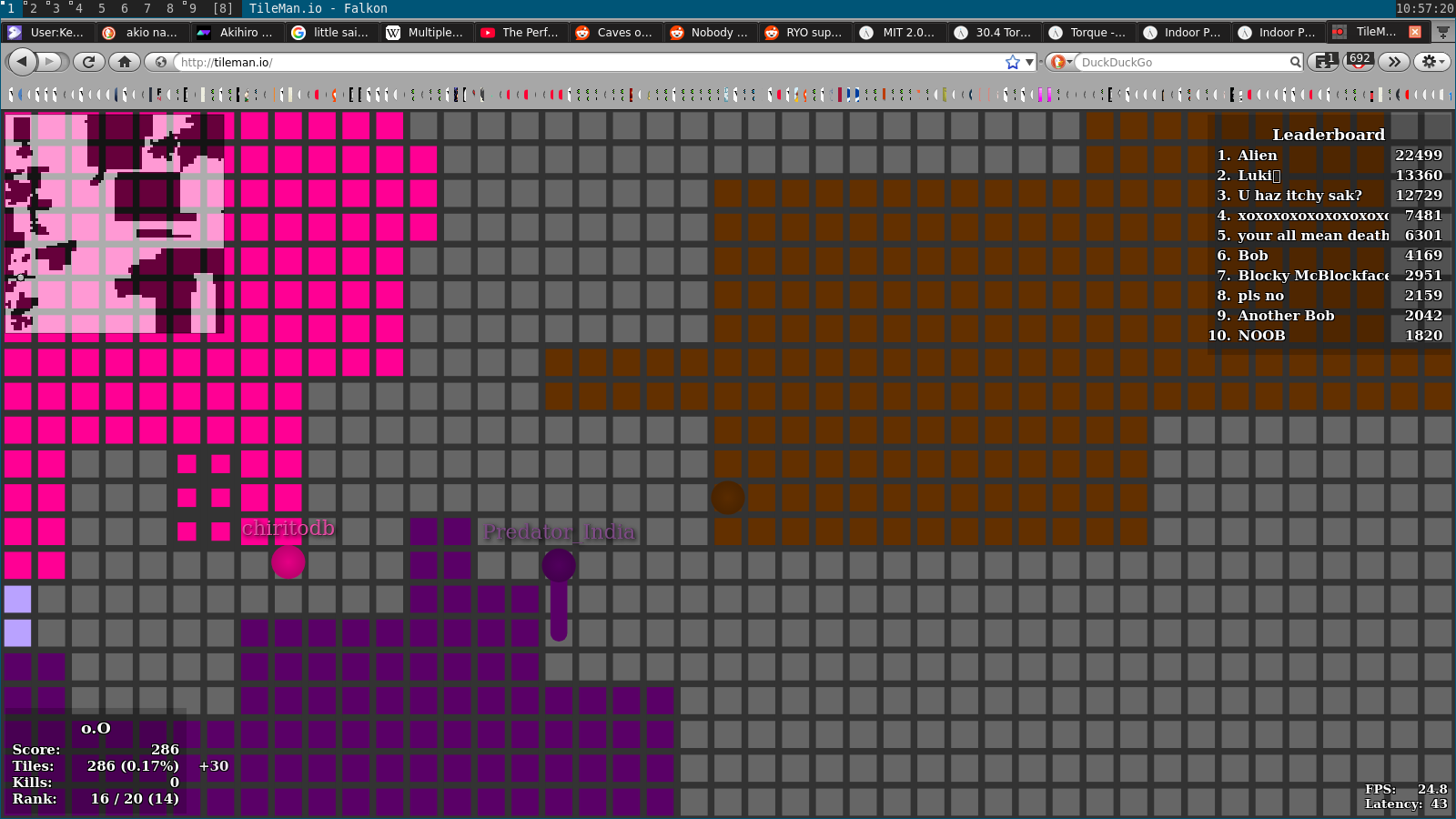Switch to workspace 5
Screen dimensions: 1456x819
pyautogui.click(x=101, y=8)
